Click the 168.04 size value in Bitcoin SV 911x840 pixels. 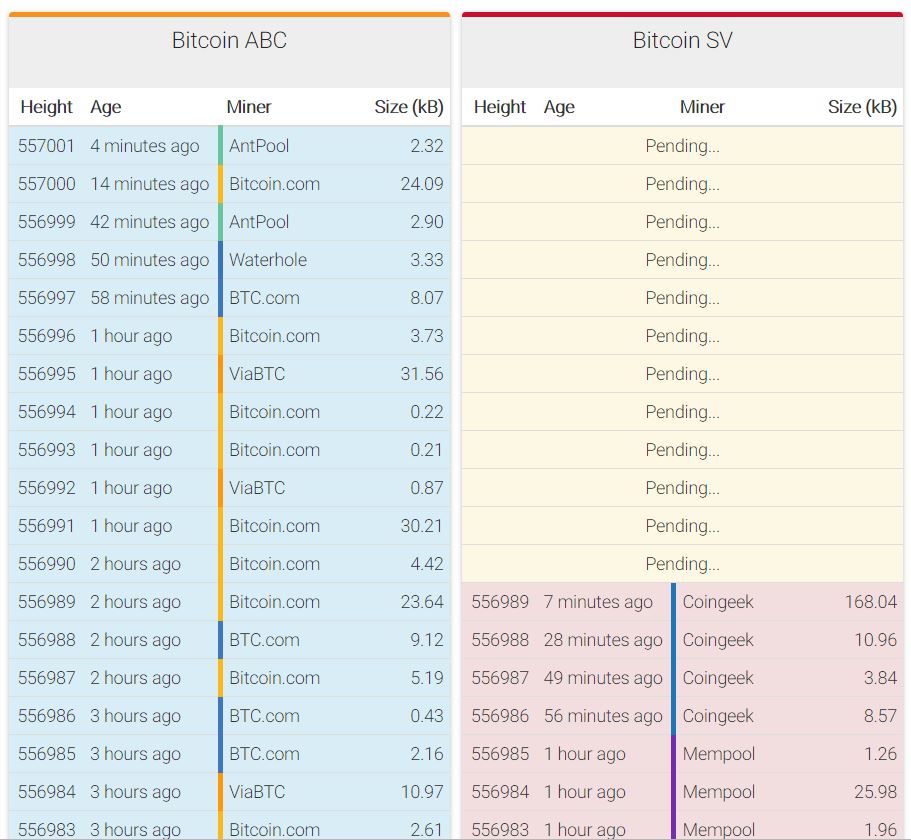pyautogui.click(x=870, y=602)
